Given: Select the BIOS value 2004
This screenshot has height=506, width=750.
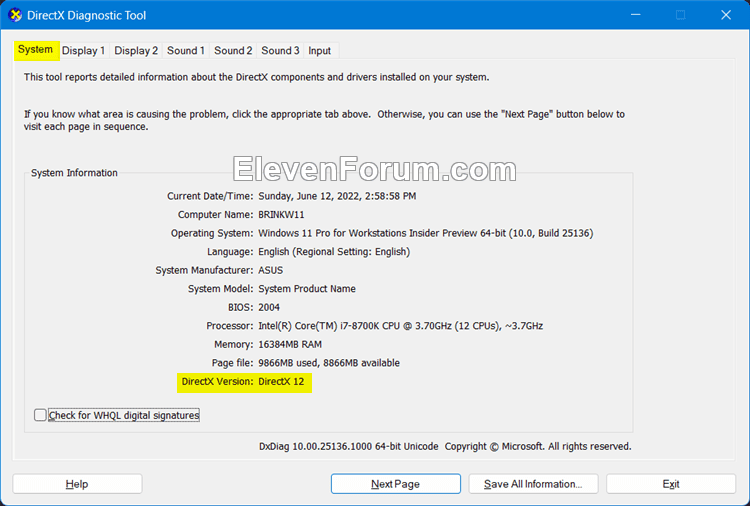Looking at the screenshot, I should pos(269,308).
